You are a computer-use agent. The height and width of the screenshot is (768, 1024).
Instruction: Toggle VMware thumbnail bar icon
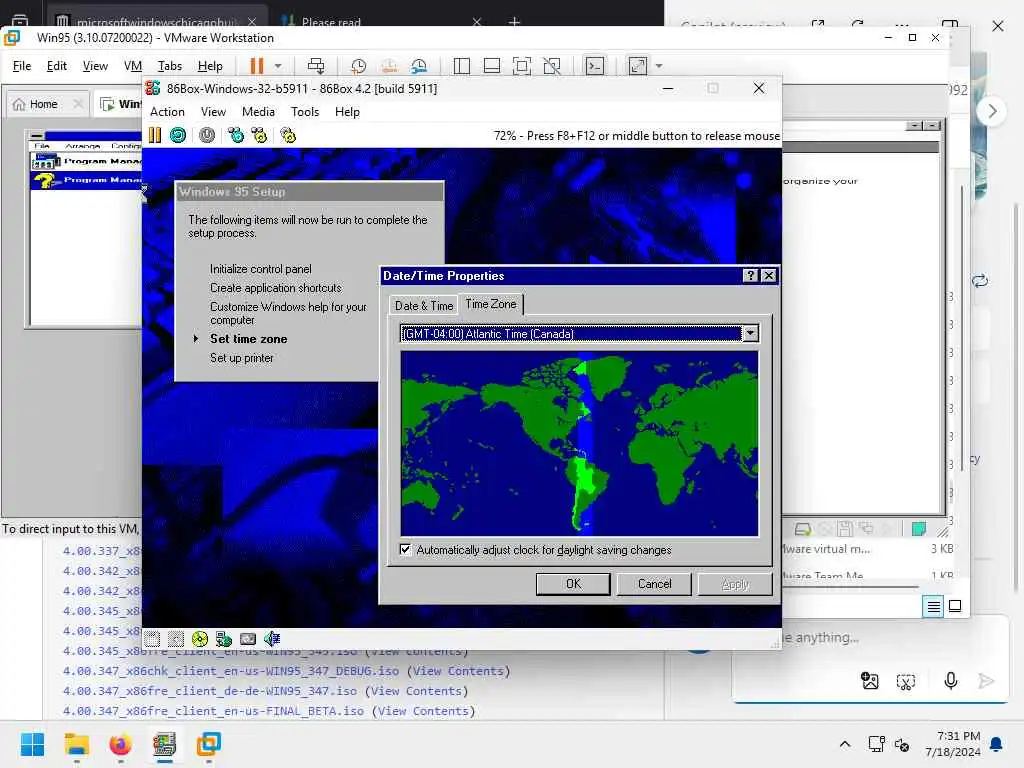tap(492, 65)
